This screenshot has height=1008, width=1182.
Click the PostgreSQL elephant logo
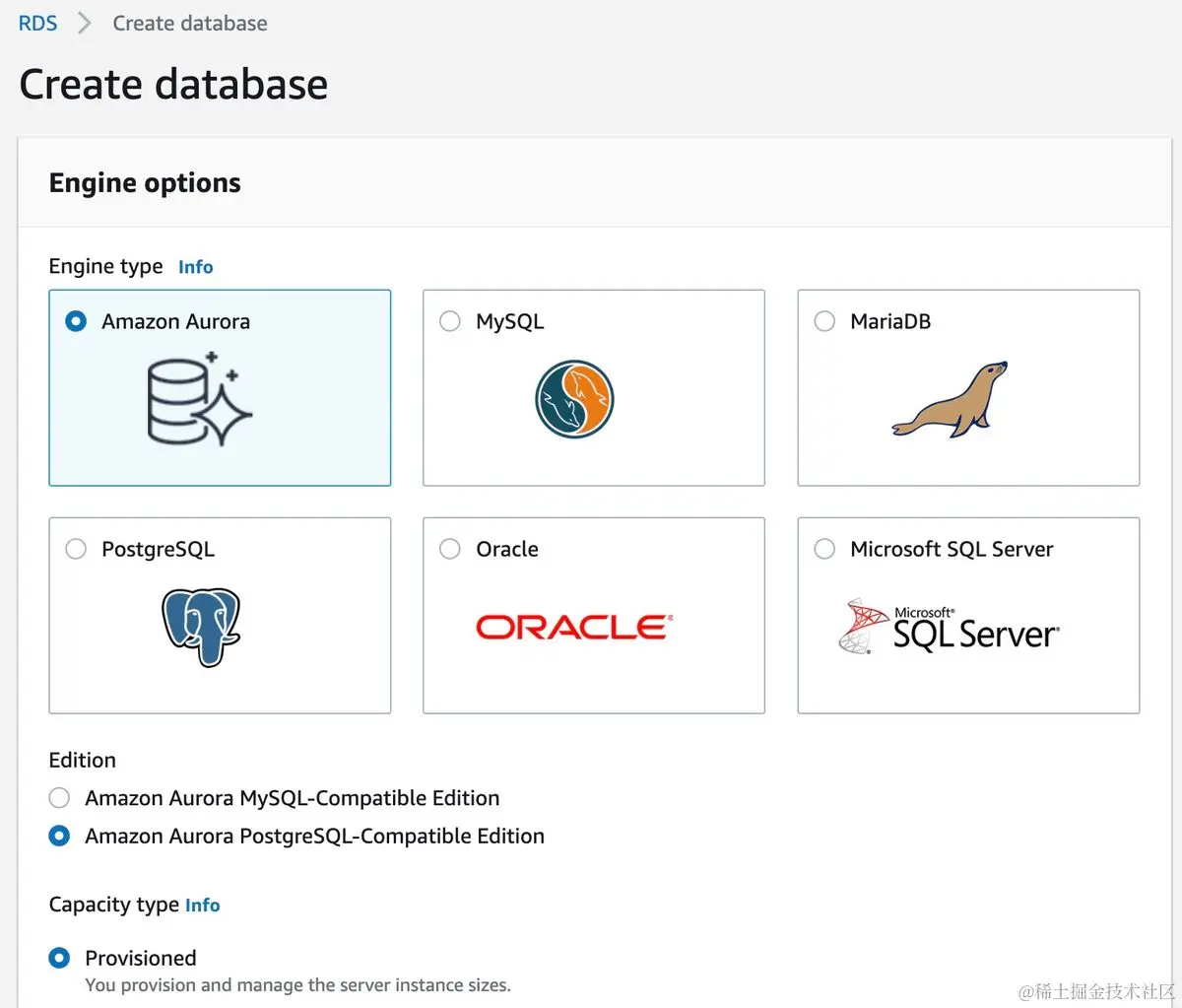pyautogui.click(x=201, y=627)
